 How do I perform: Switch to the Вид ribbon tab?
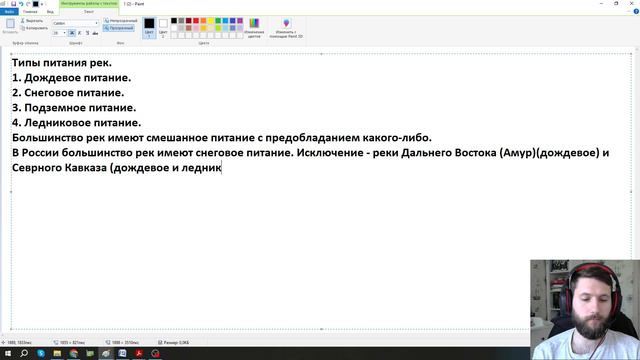50,11
